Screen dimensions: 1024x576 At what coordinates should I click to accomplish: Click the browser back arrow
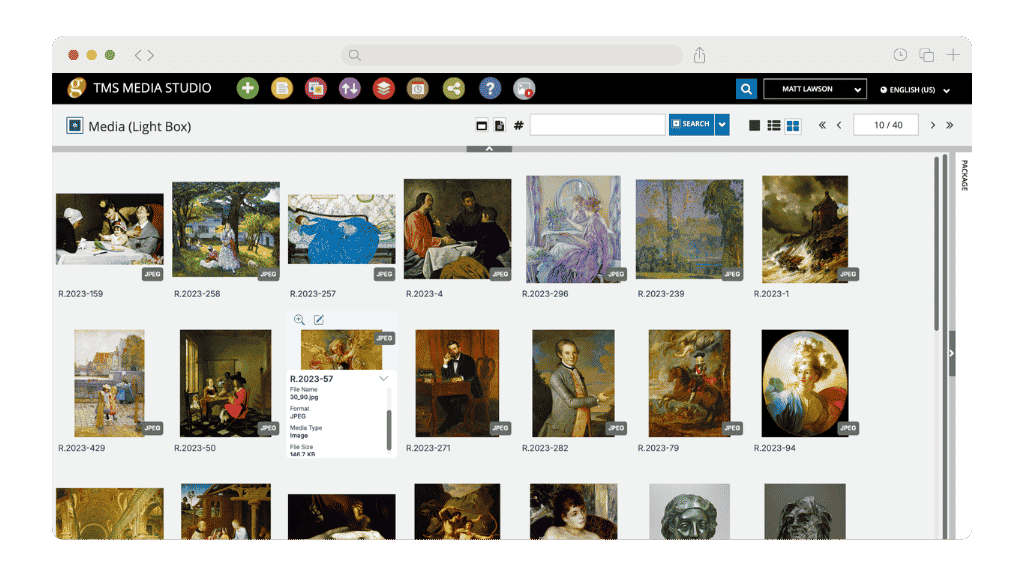[138, 56]
